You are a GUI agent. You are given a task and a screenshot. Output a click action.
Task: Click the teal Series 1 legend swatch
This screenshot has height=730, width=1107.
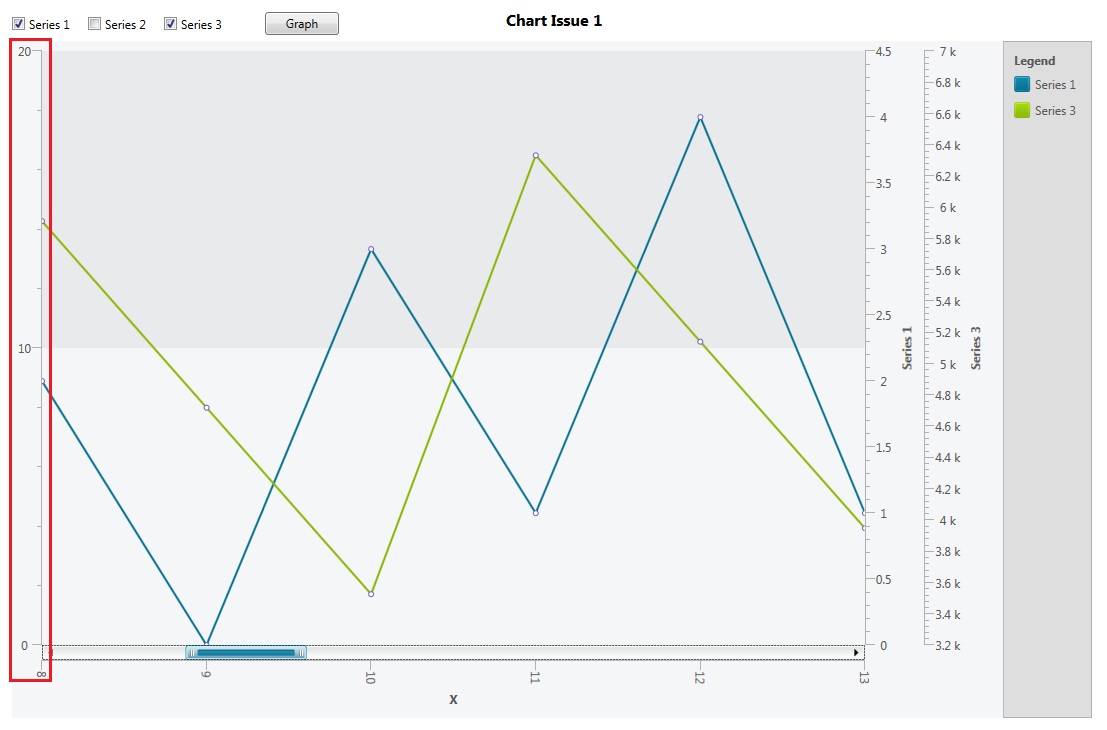point(1022,85)
